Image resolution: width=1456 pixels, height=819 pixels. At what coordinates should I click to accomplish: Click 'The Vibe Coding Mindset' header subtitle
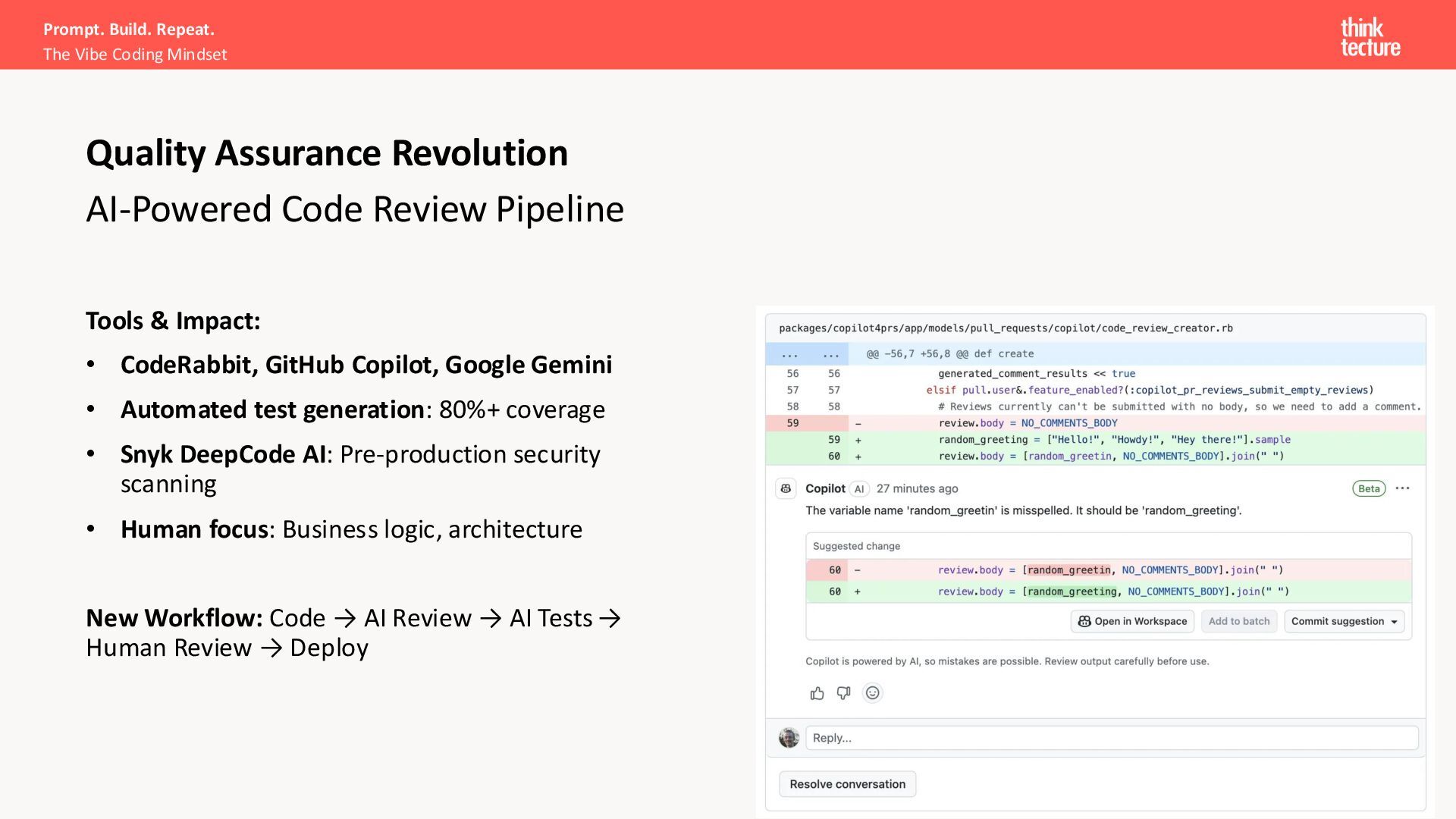point(135,55)
